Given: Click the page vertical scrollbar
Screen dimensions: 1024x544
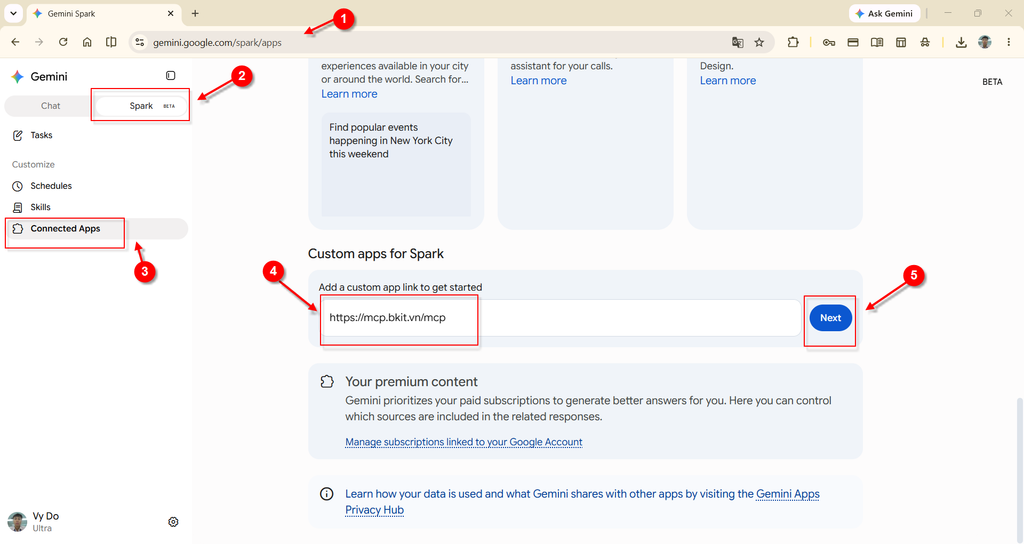Looking at the screenshot, I should (x=1019, y=470).
